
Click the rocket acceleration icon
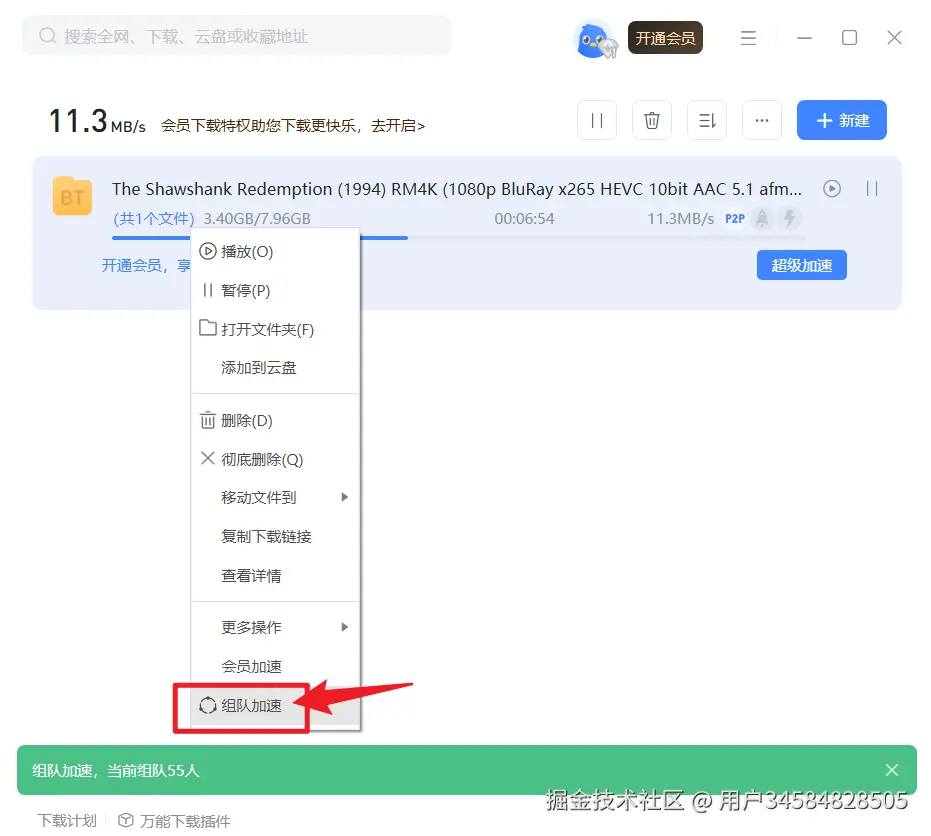point(762,218)
